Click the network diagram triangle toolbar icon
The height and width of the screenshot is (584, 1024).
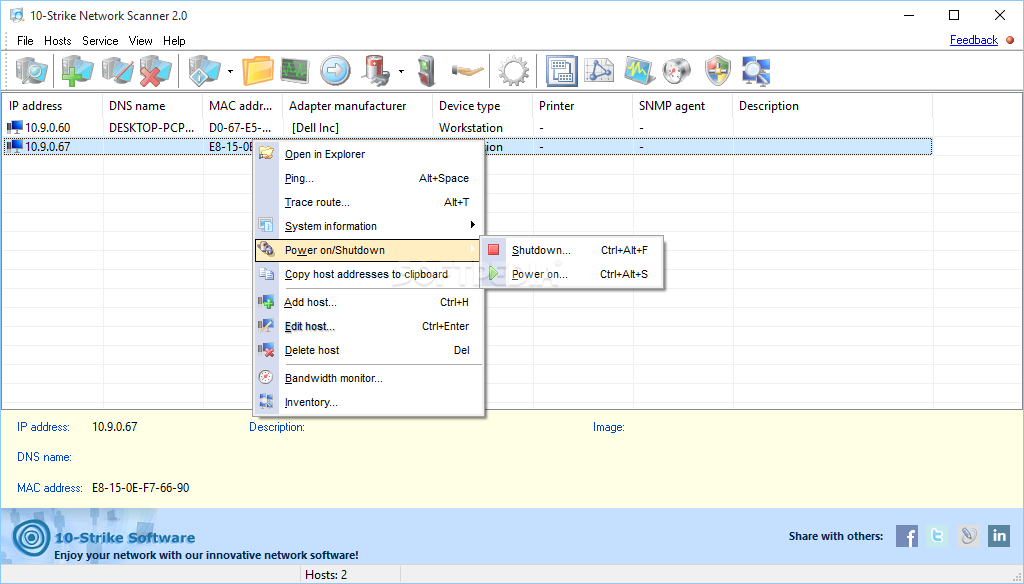[599, 71]
